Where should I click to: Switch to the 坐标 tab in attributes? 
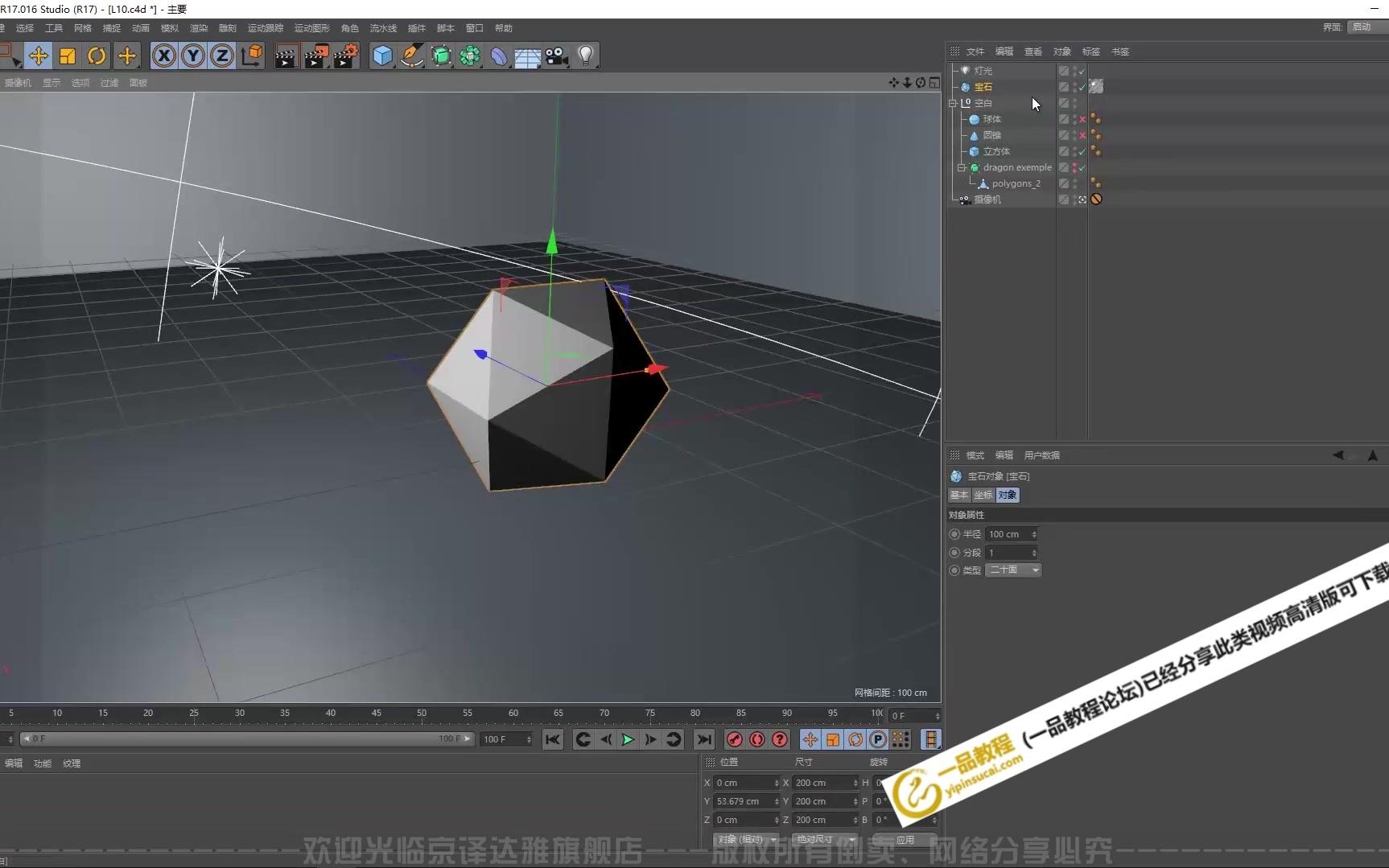click(983, 495)
